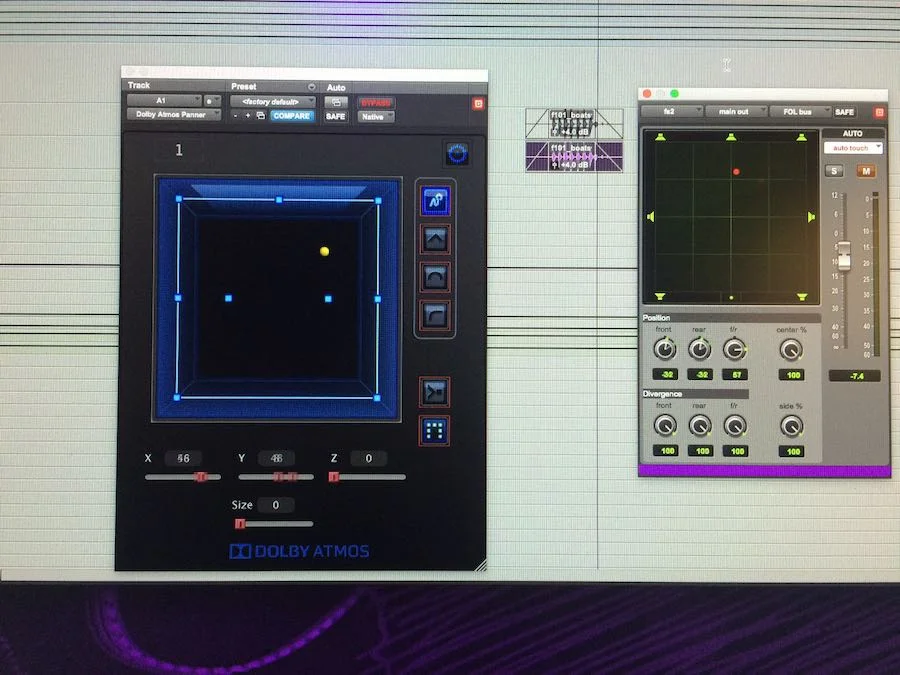Toggle the M mute button

[866, 171]
